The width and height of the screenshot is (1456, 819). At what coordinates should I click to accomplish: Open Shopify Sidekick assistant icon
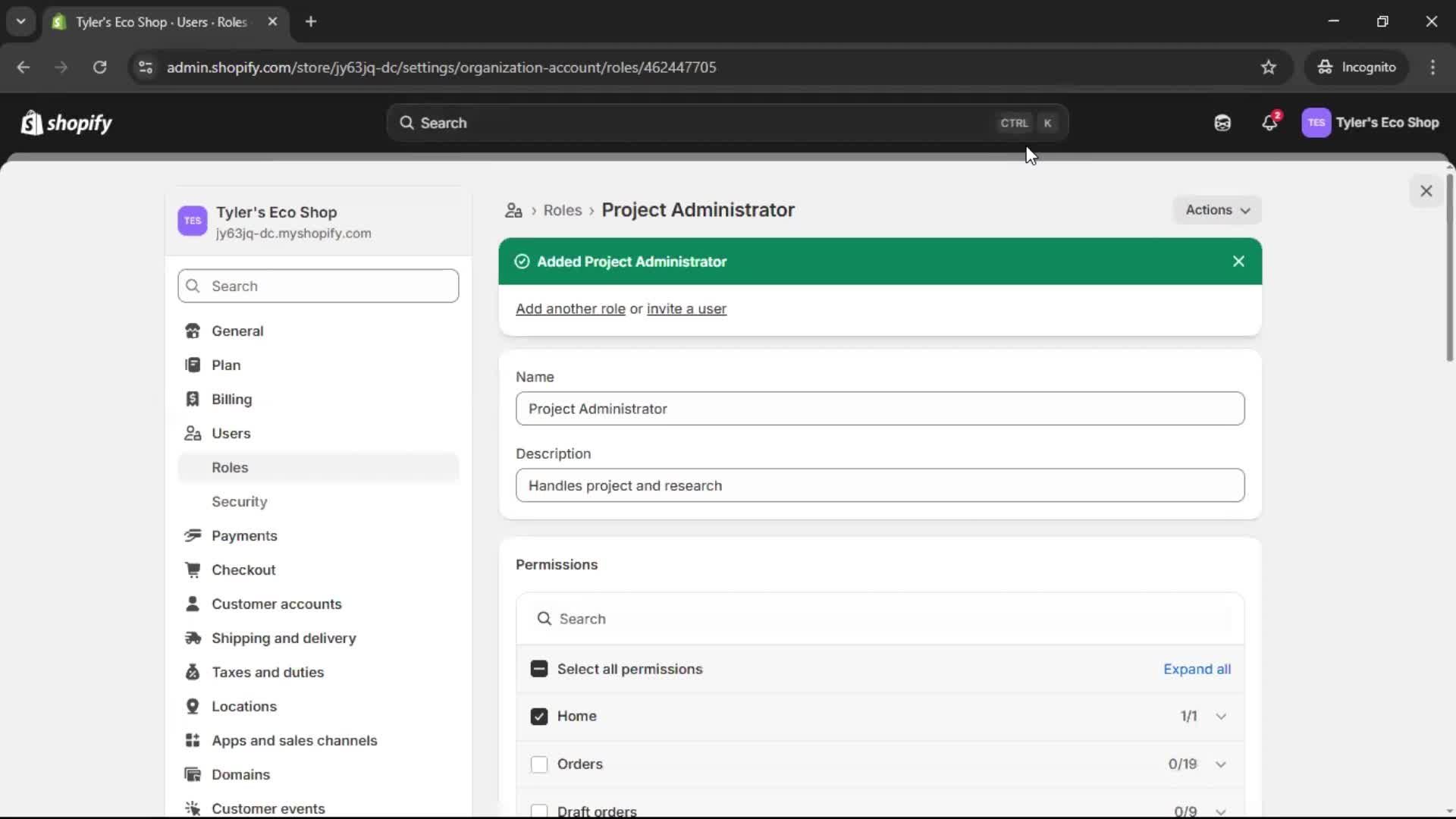click(x=1222, y=123)
